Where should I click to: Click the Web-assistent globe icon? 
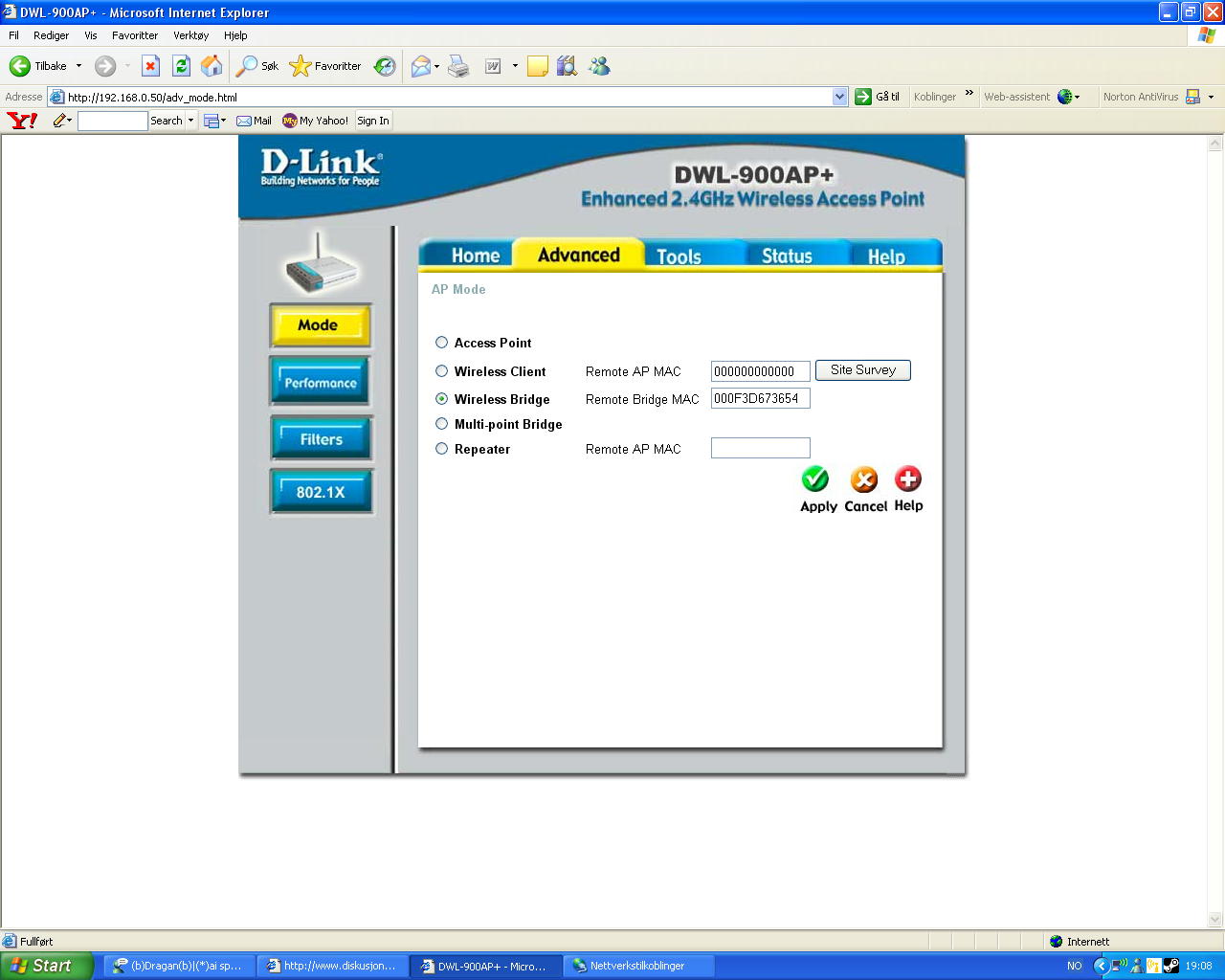1064,97
